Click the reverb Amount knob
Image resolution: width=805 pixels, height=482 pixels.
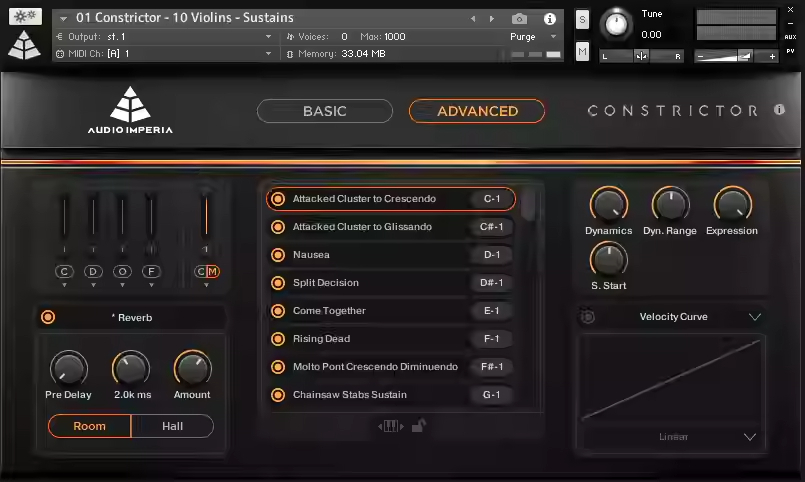[193, 369]
